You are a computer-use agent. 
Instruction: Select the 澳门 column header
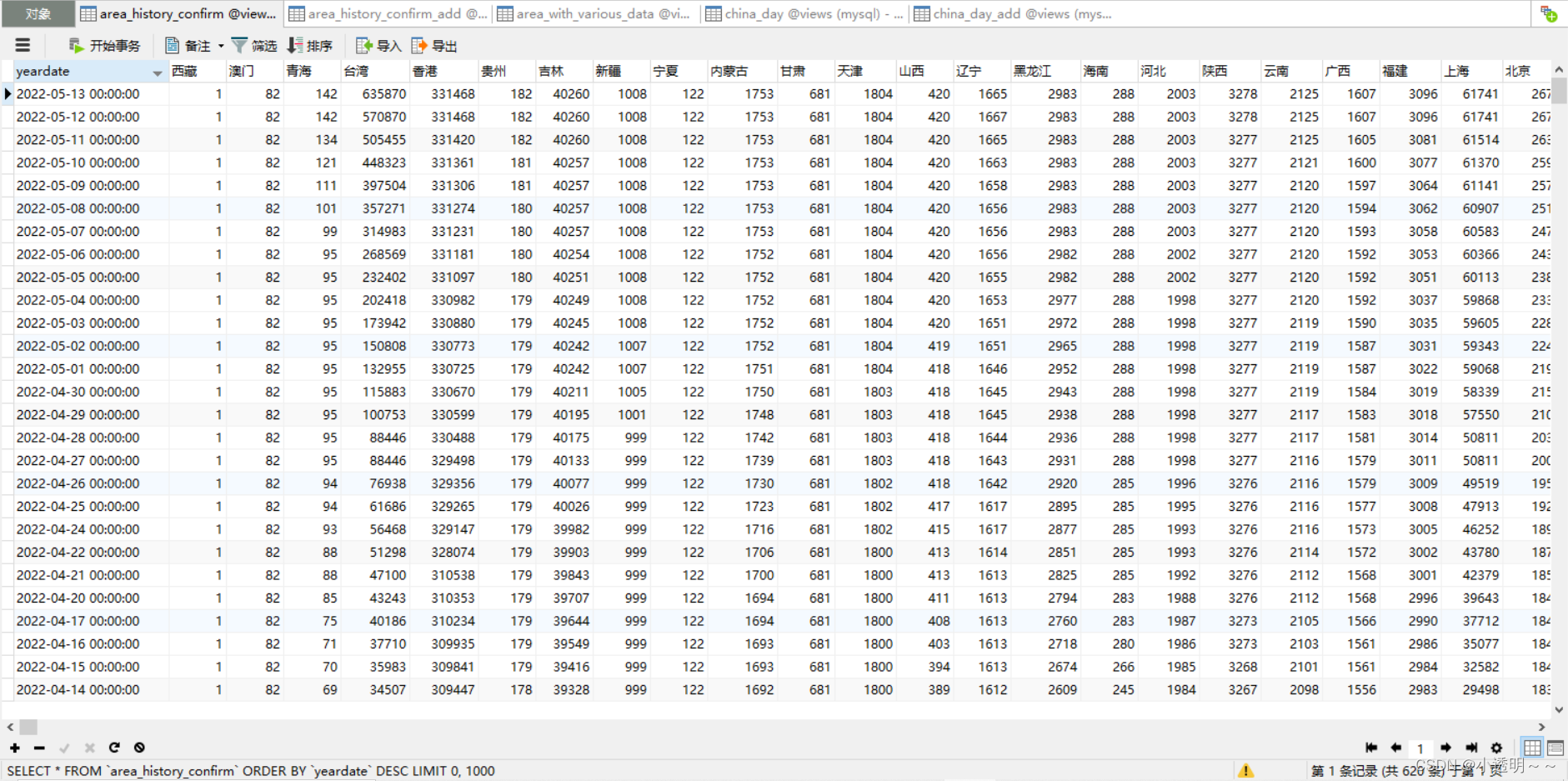[254, 71]
